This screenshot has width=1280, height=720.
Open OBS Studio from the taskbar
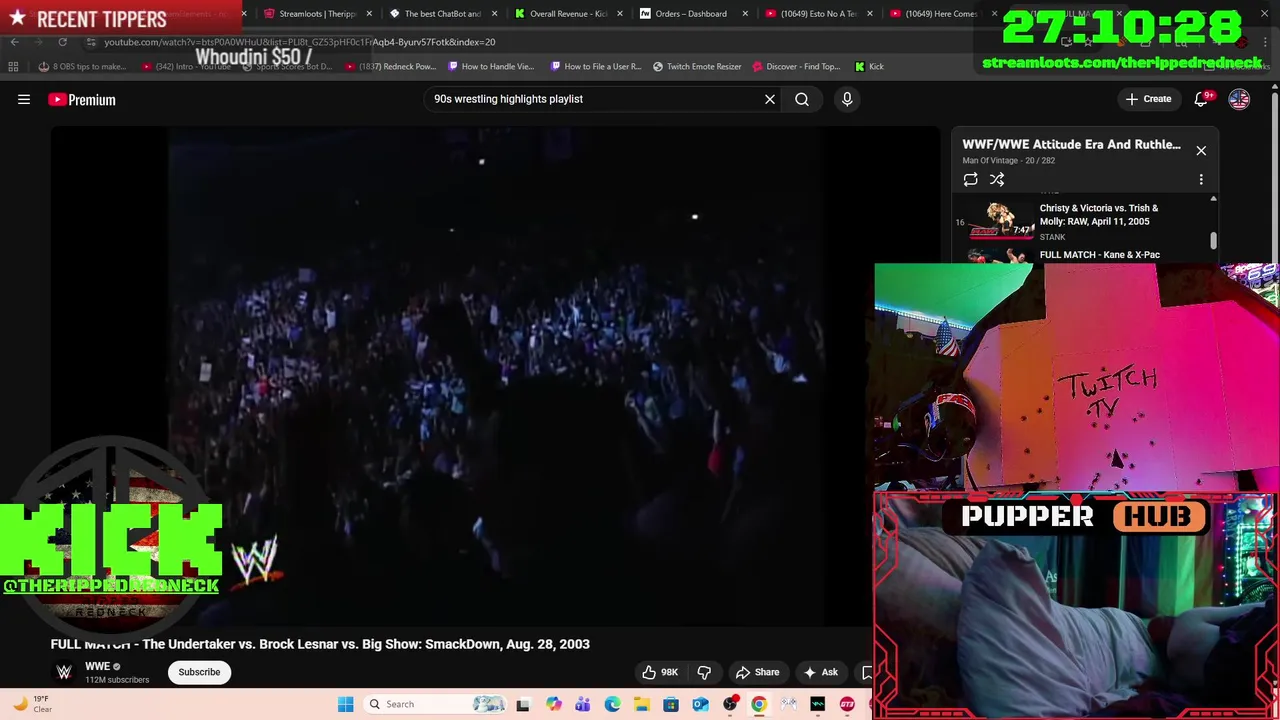730,704
